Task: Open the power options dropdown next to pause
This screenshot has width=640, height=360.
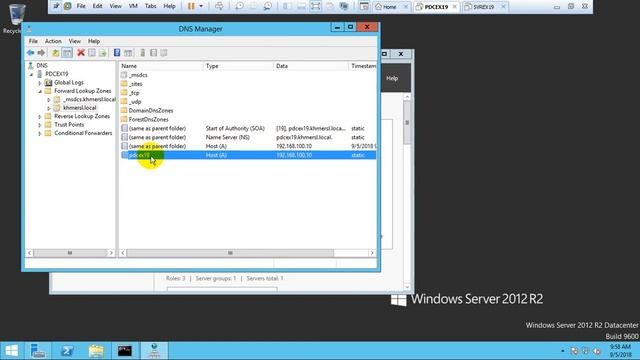Action: (201, 6)
